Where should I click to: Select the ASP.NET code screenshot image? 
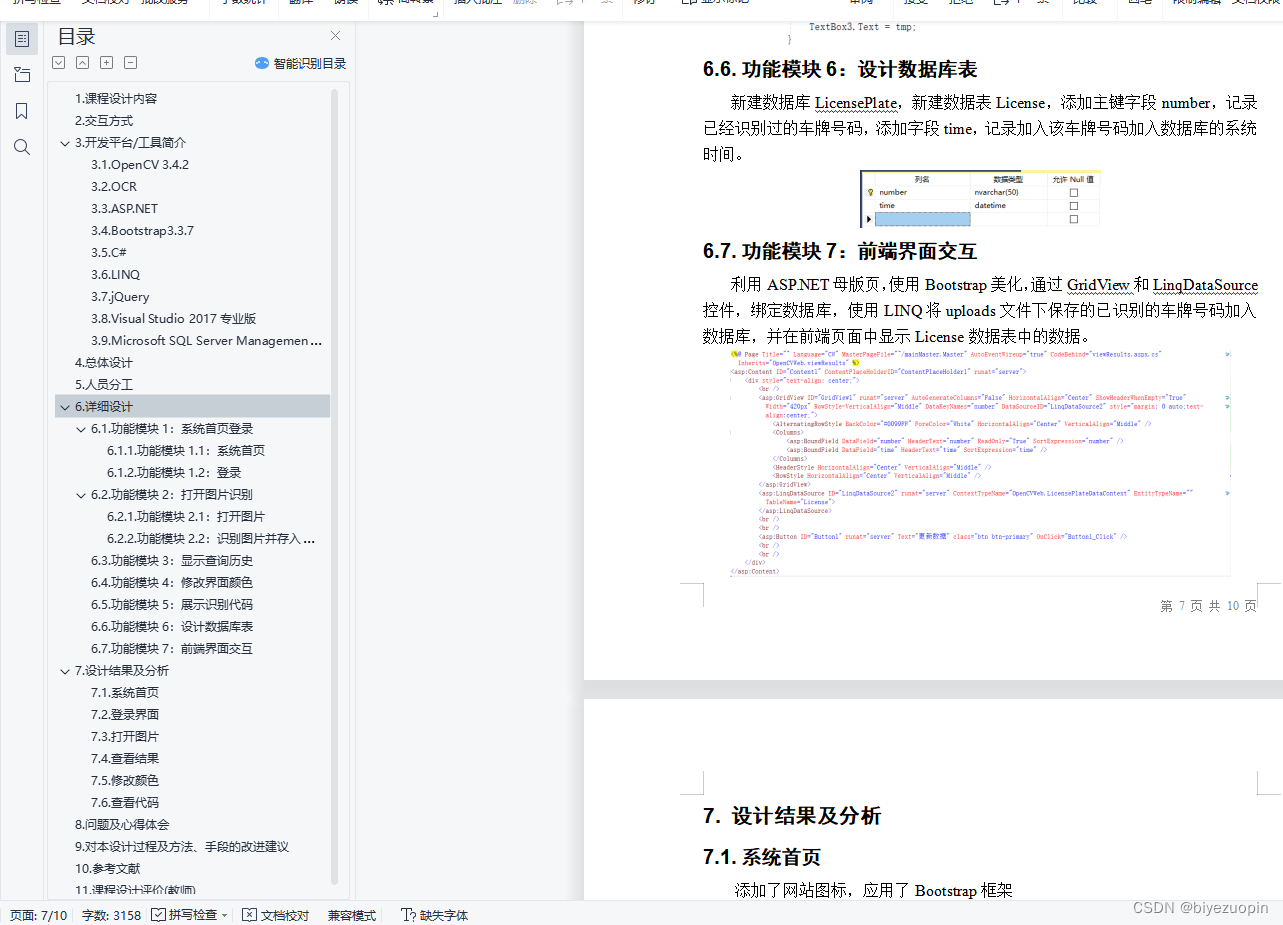(x=981, y=462)
